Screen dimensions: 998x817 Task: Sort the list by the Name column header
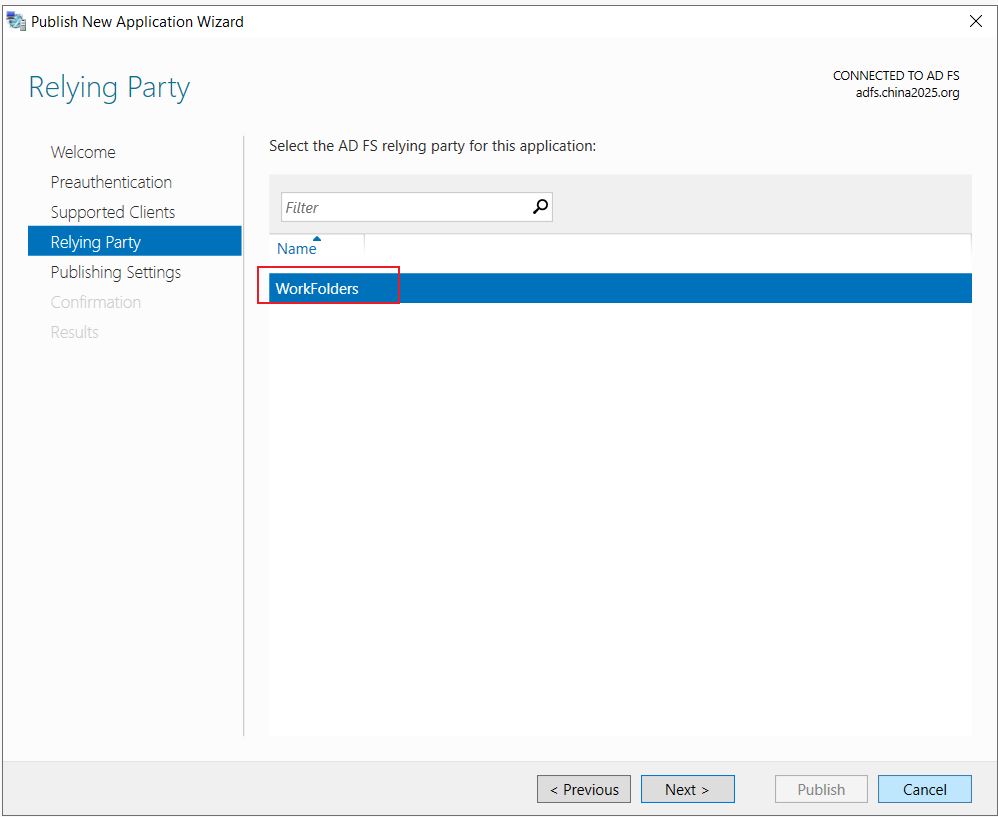click(x=297, y=249)
